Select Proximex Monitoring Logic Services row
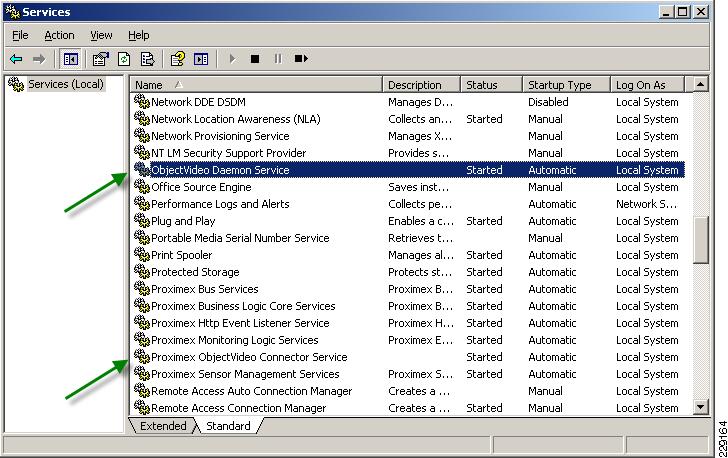Screen dimensions: 728x458 point(409,340)
